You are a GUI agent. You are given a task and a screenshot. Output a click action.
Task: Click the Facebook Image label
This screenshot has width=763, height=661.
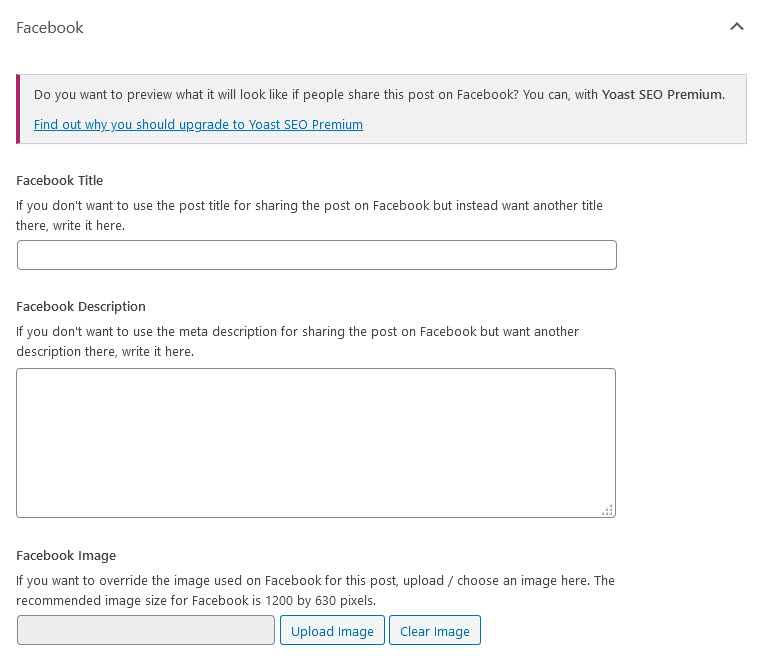[66, 556]
